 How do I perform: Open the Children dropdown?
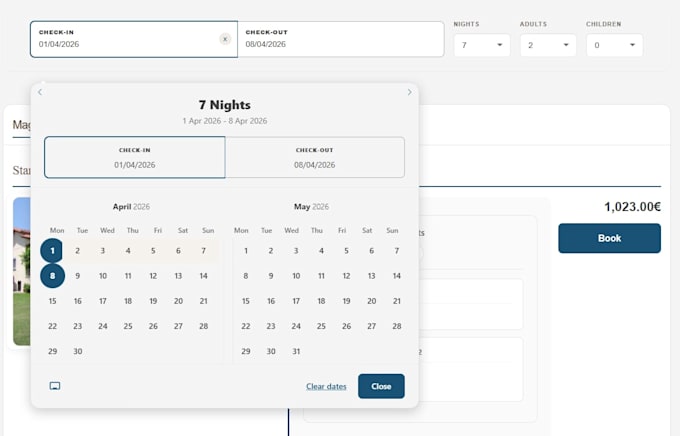click(x=615, y=45)
